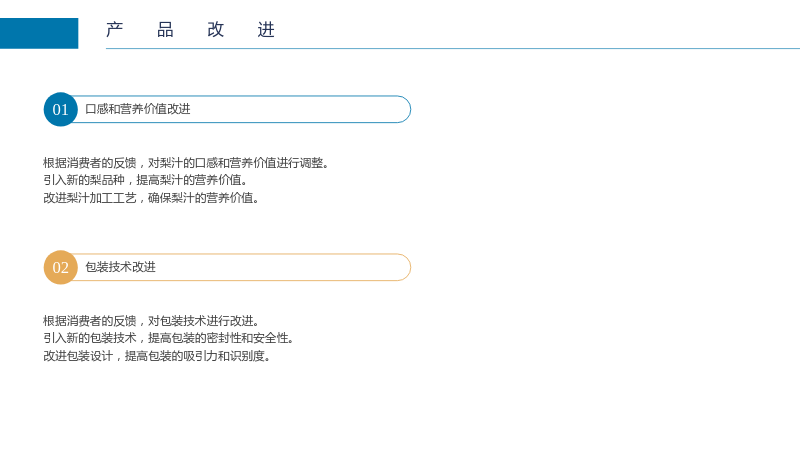This screenshot has height=450, width=800.
Task: Click the 口感和营养价值改进 heading text
Action: [x=138, y=109]
